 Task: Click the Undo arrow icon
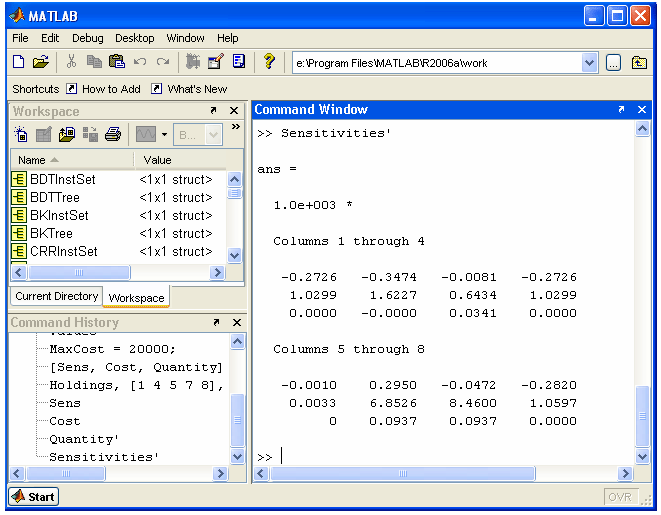(140, 62)
